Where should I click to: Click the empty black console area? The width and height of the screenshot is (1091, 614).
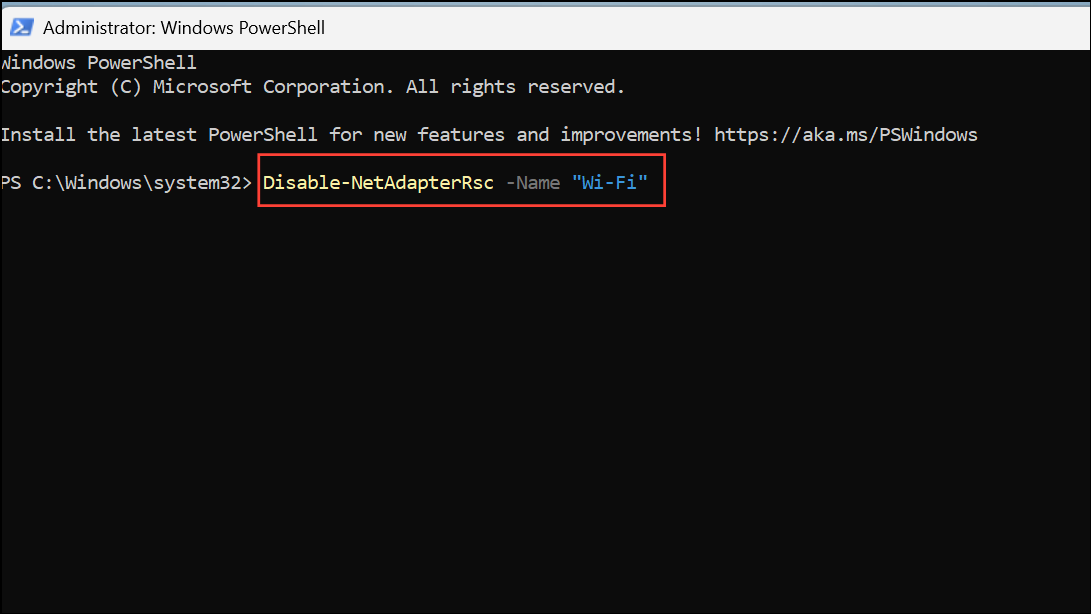click(x=545, y=400)
